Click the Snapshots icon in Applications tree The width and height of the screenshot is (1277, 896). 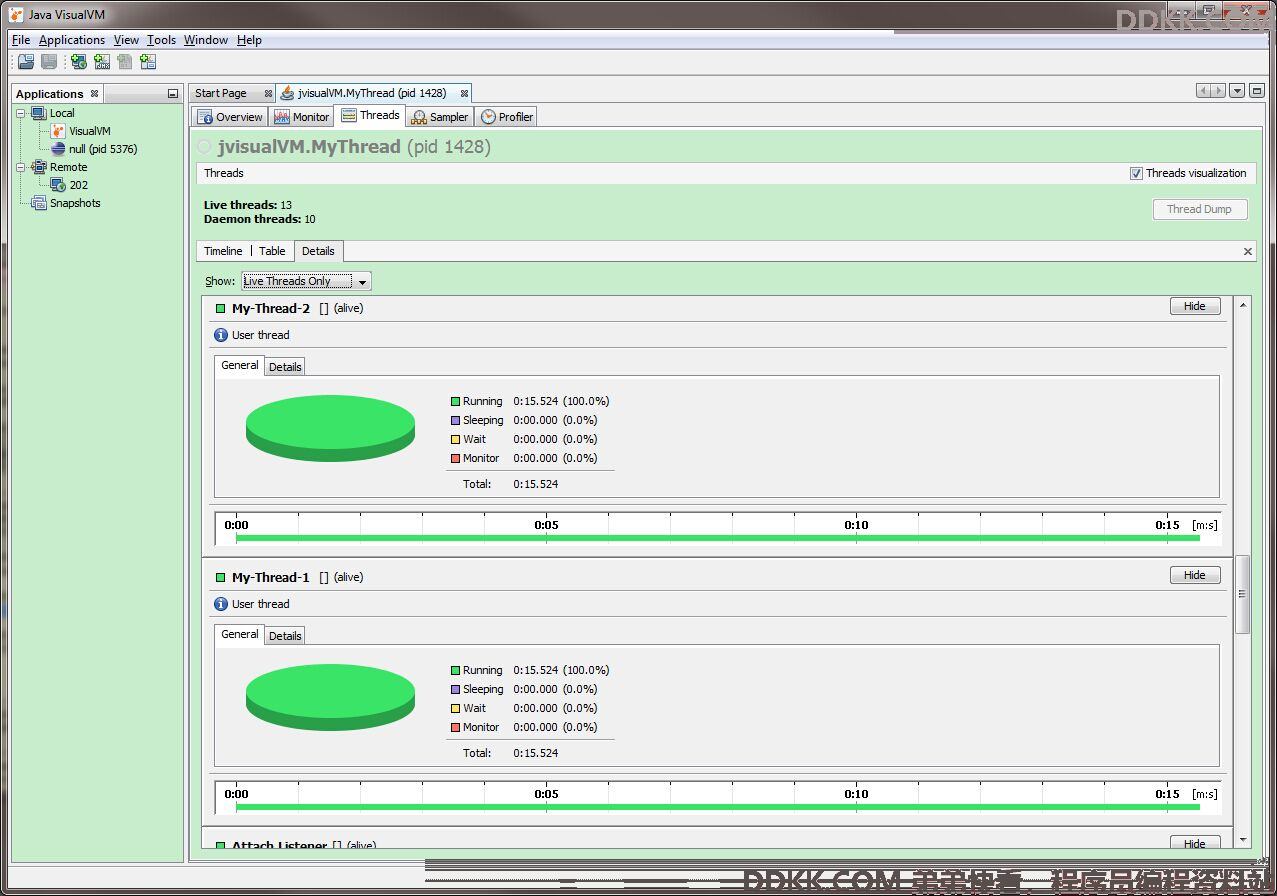(39, 203)
